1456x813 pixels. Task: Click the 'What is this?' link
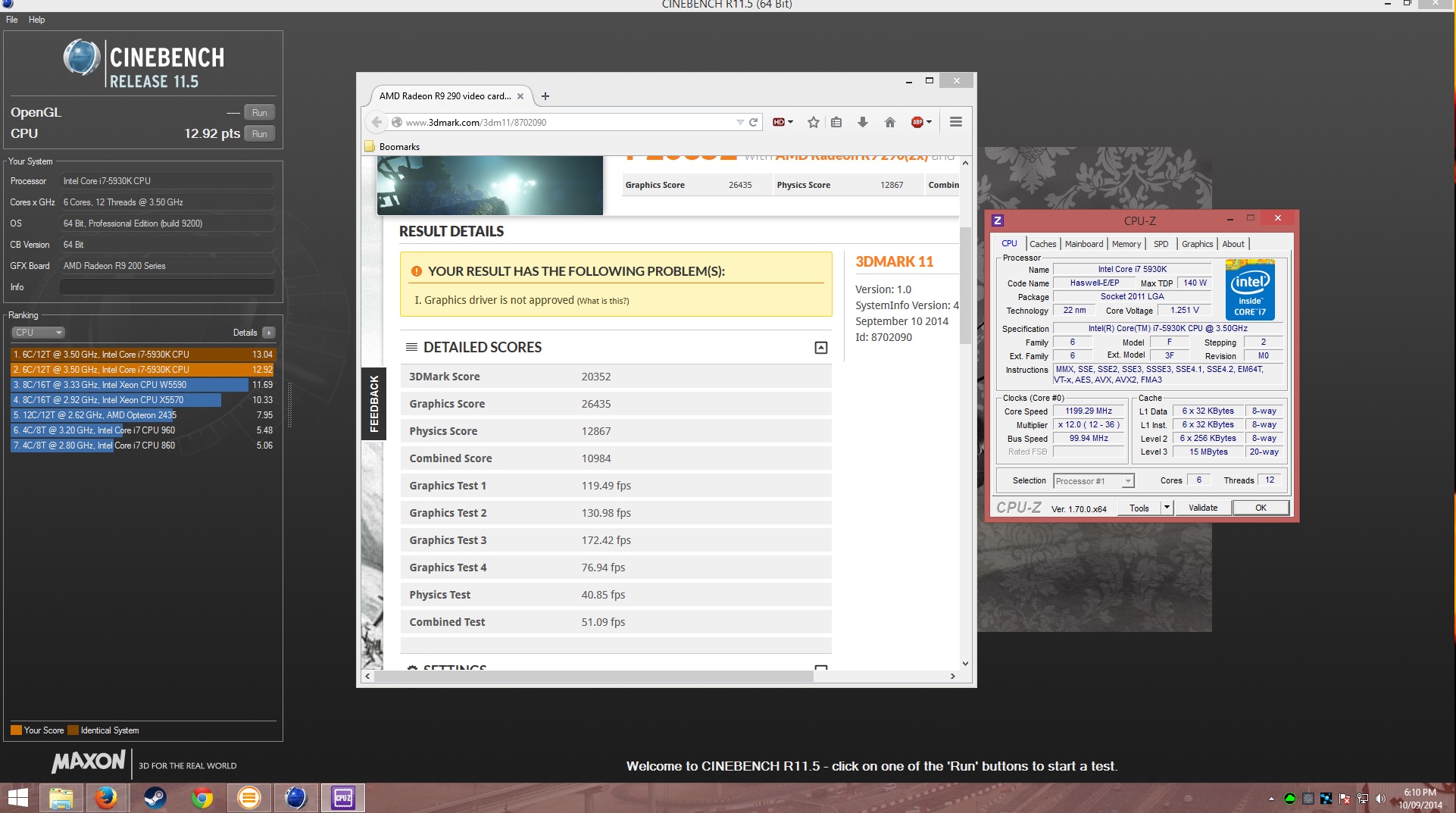click(603, 301)
